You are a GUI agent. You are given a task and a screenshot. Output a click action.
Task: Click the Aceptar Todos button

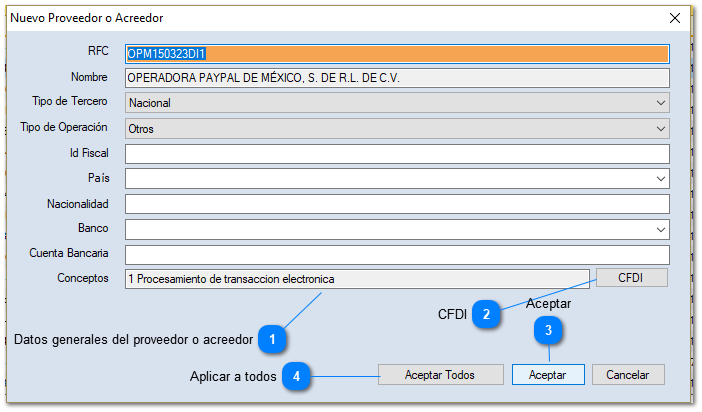[x=440, y=375]
